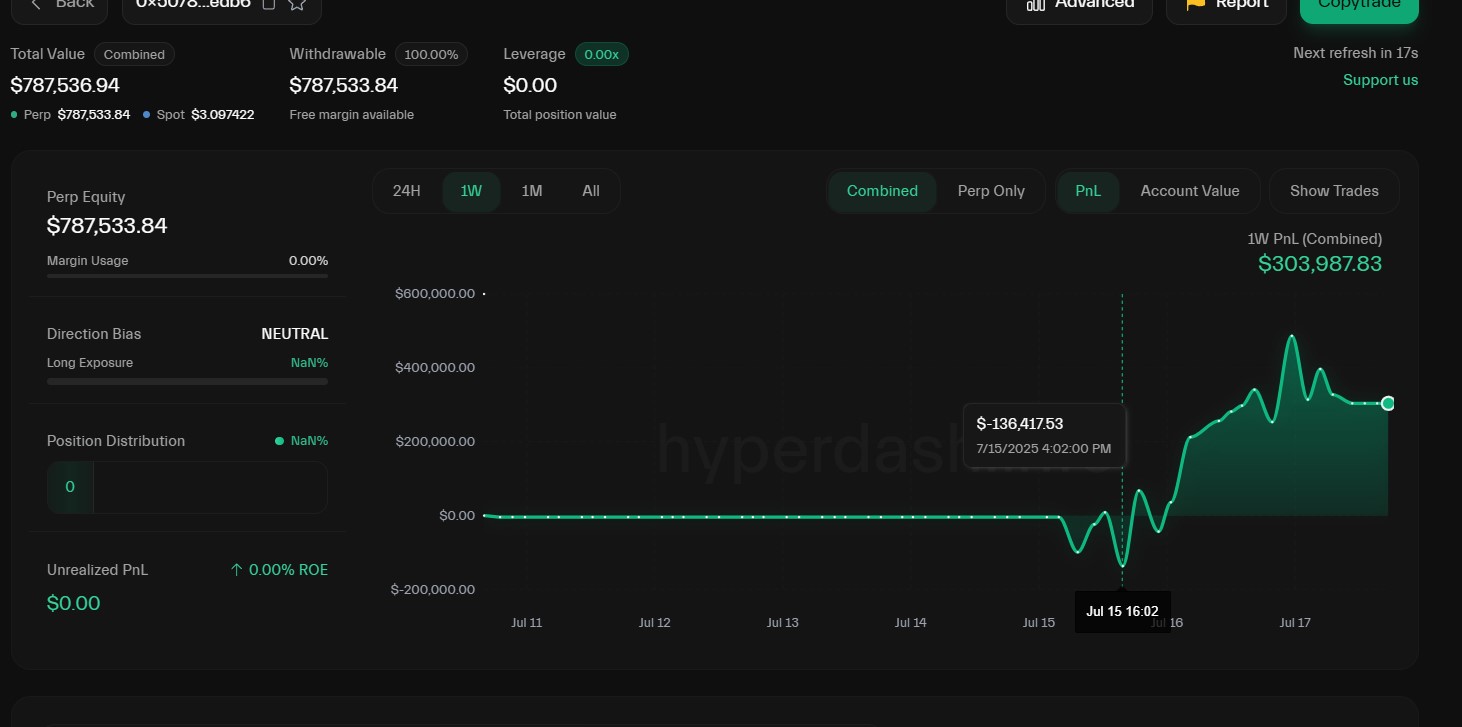Click the Unrealized PnL value $0.00

[74, 603]
